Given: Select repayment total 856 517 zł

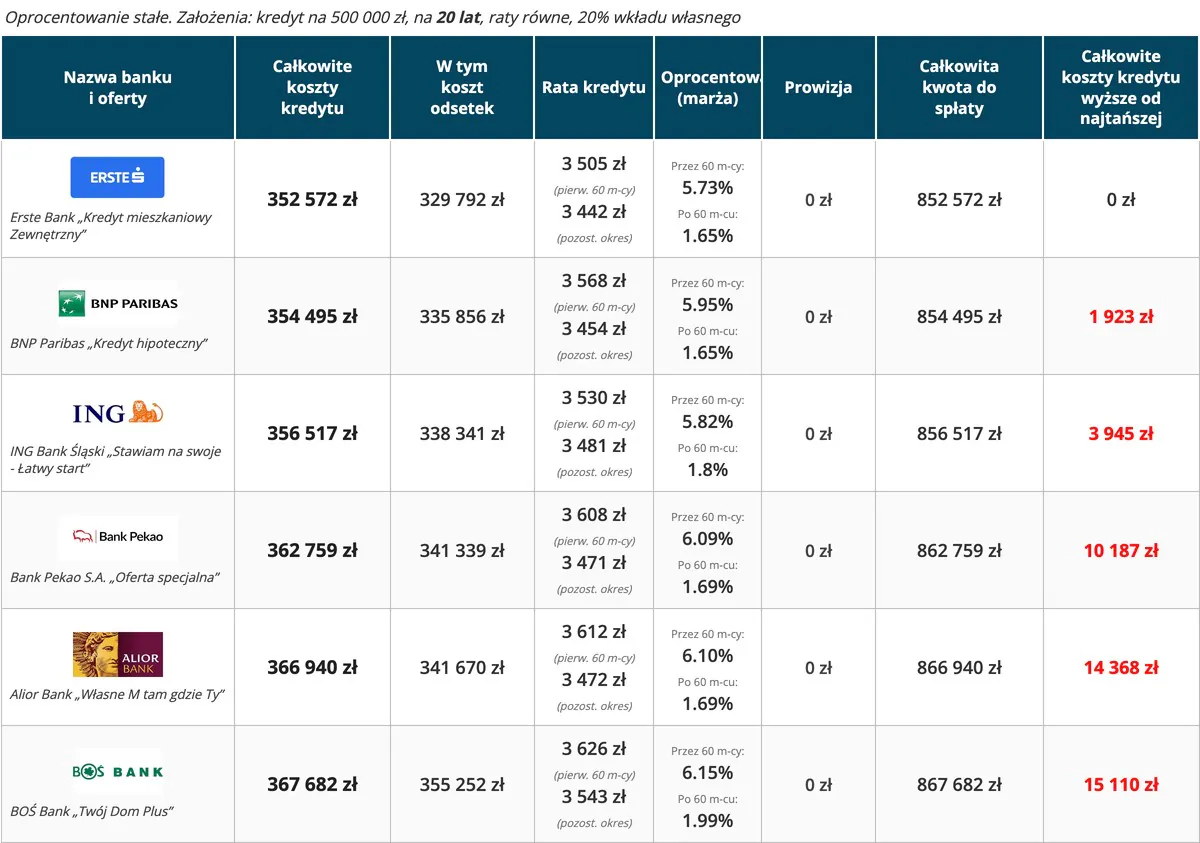Looking at the screenshot, I should 959,433.
